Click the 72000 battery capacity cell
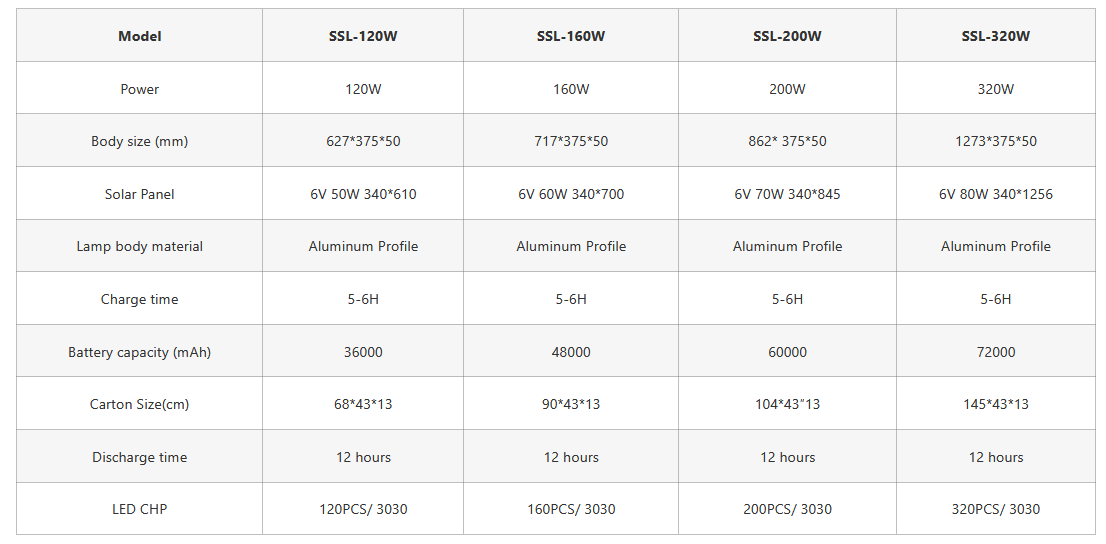Viewport: 1106px width, 544px height. [995, 352]
